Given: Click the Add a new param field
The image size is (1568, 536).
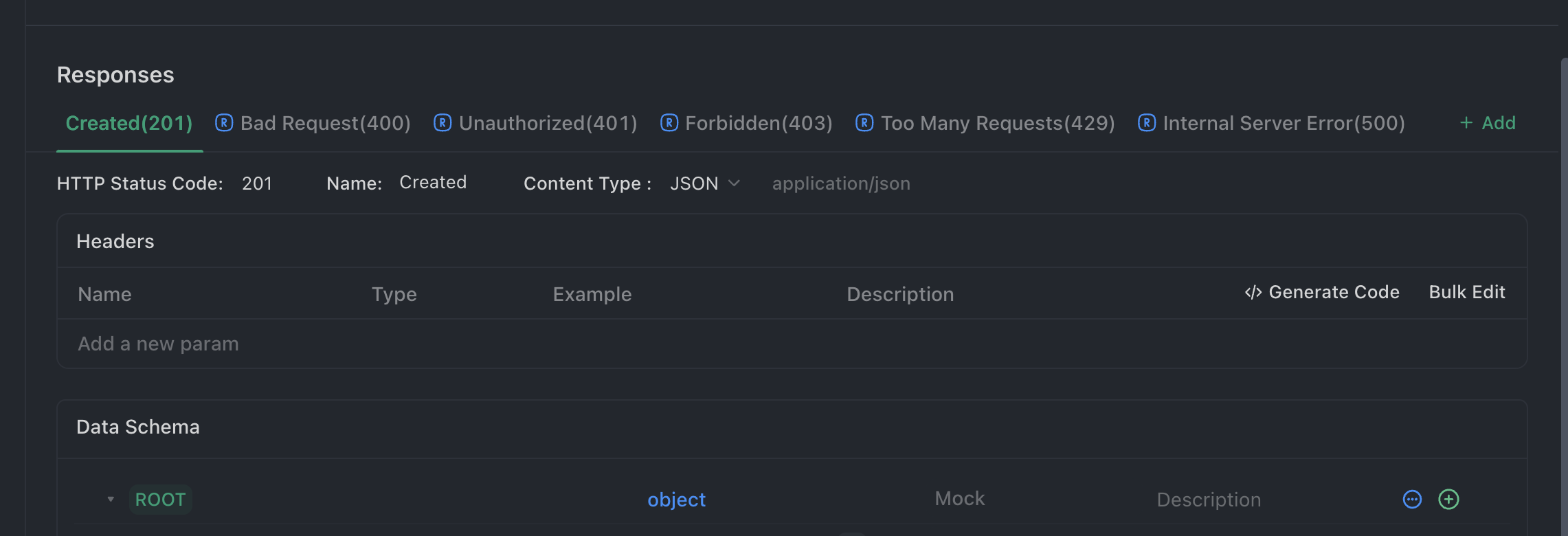Looking at the screenshot, I should click(158, 344).
